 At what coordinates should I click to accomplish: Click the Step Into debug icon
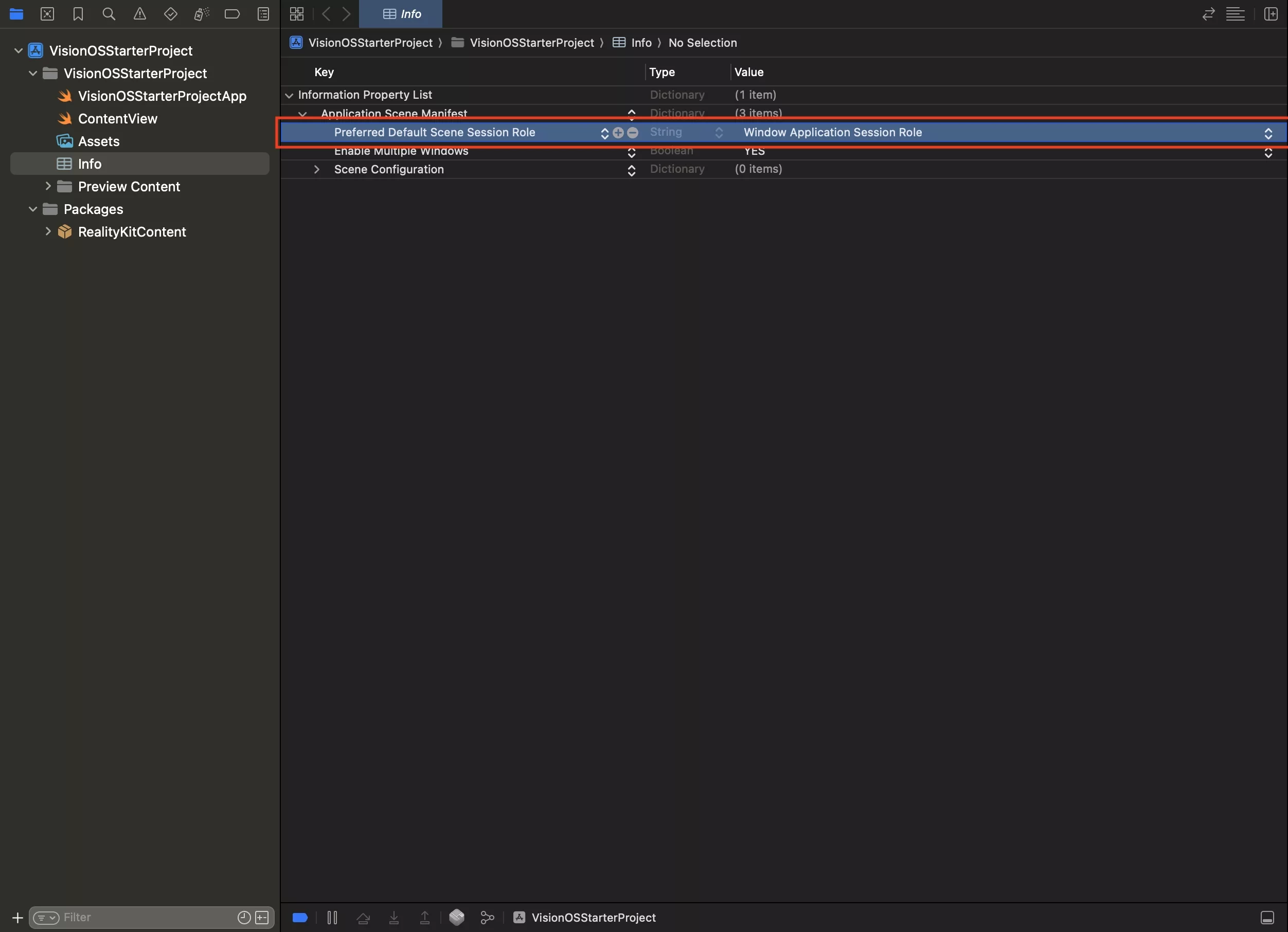click(393, 917)
